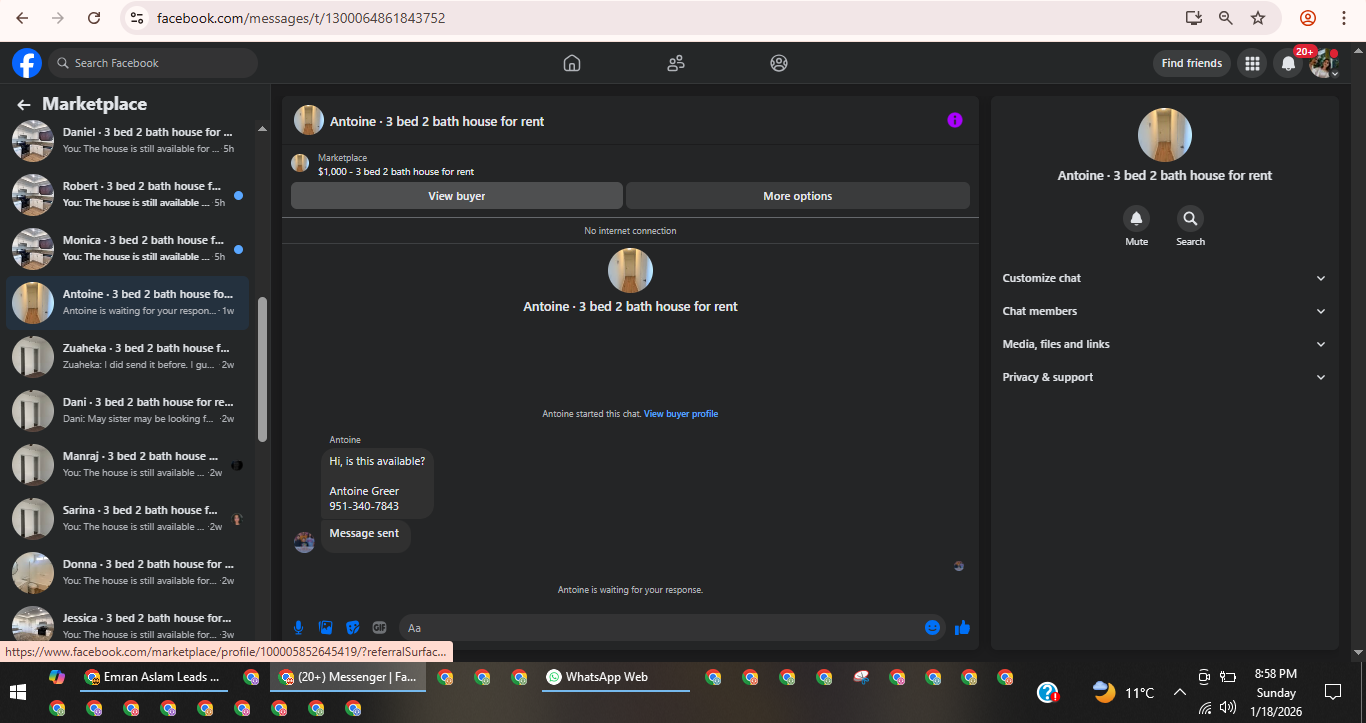Image resolution: width=1366 pixels, height=723 pixels.
Task: Open install app icon in address bar
Action: [x=1193, y=18]
